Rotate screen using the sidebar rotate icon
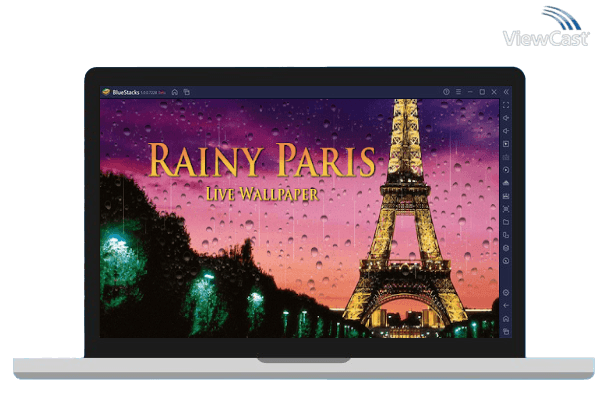 tap(506, 235)
